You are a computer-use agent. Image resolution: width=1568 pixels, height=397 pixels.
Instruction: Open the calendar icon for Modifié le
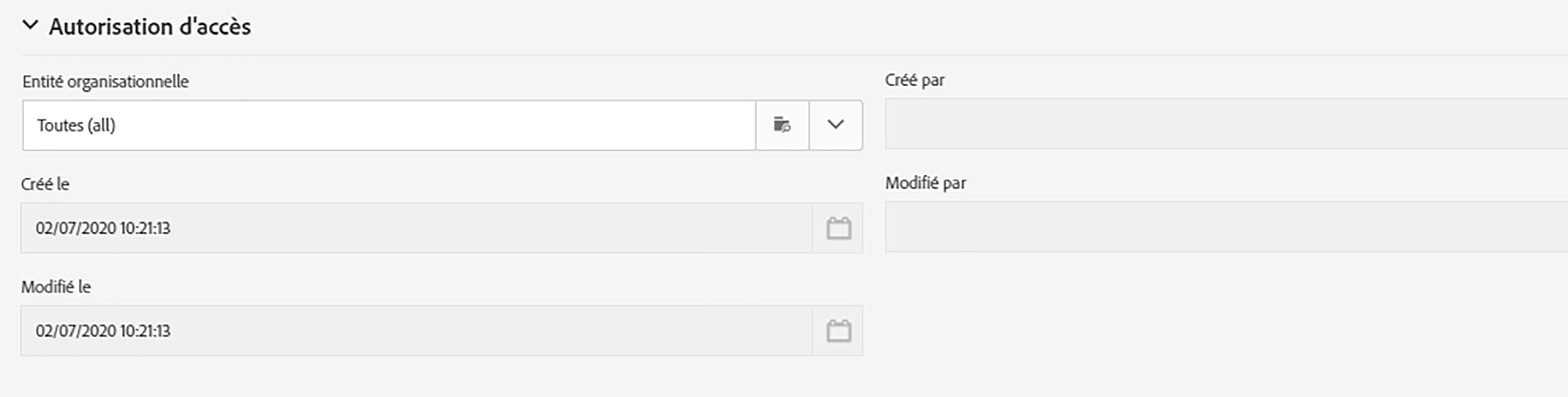point(838,331)
